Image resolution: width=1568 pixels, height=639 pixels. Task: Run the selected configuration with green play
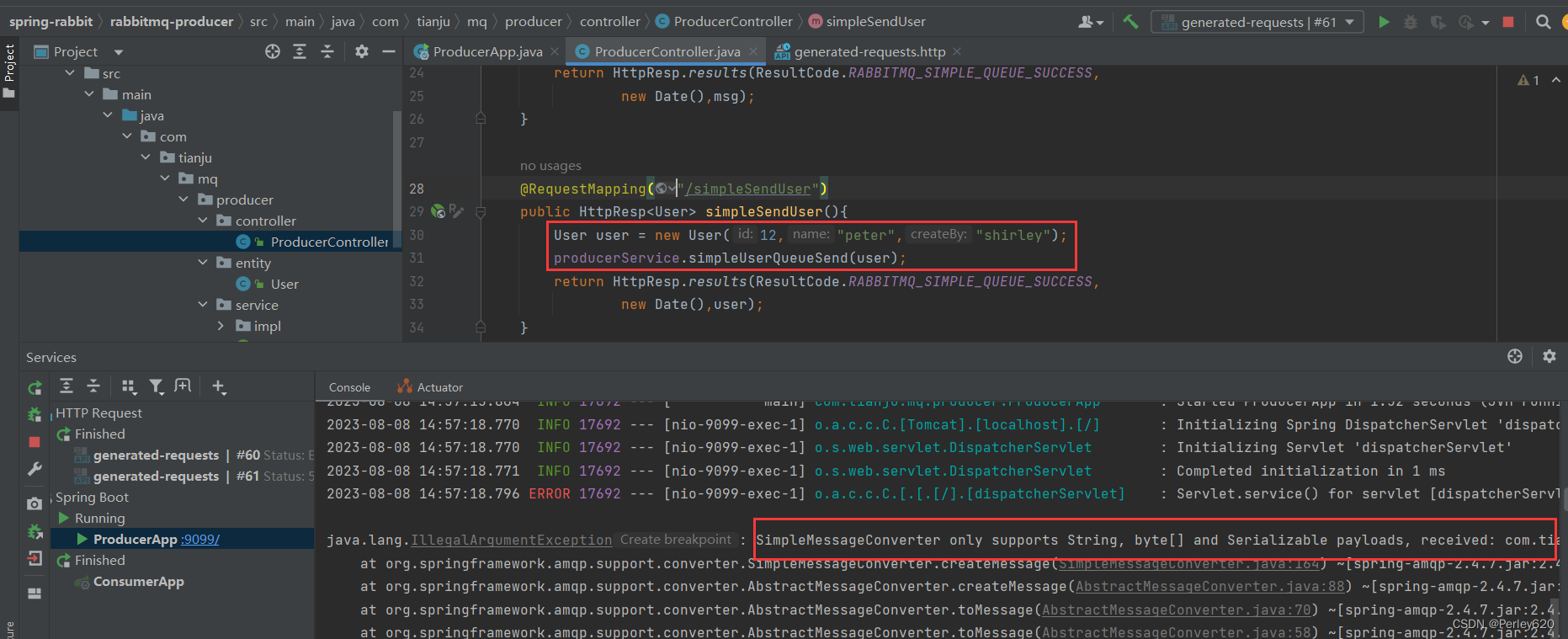(x=1384, y=22)
